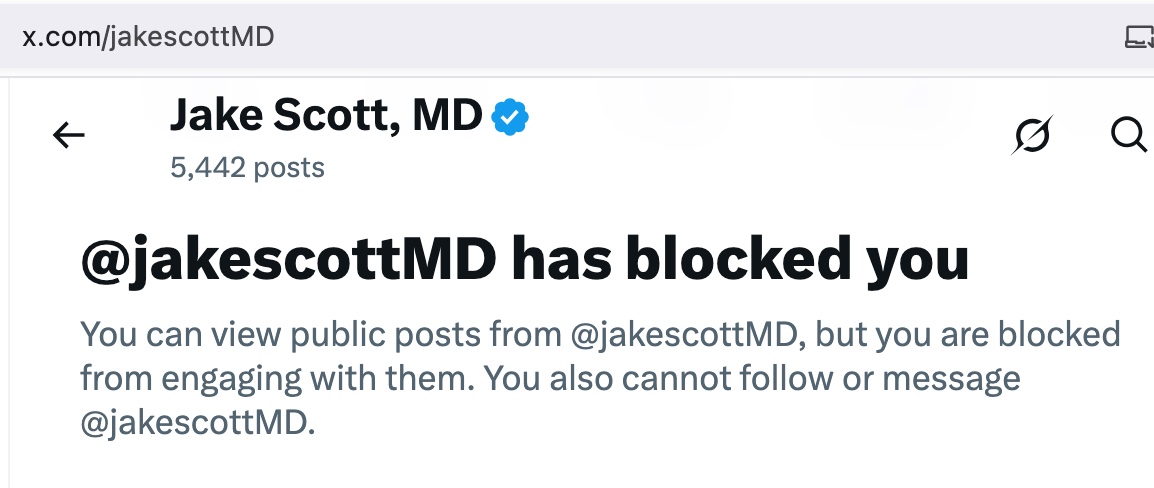
Task: Click the install app icon in address bar
Action: tap(1138, 38)
